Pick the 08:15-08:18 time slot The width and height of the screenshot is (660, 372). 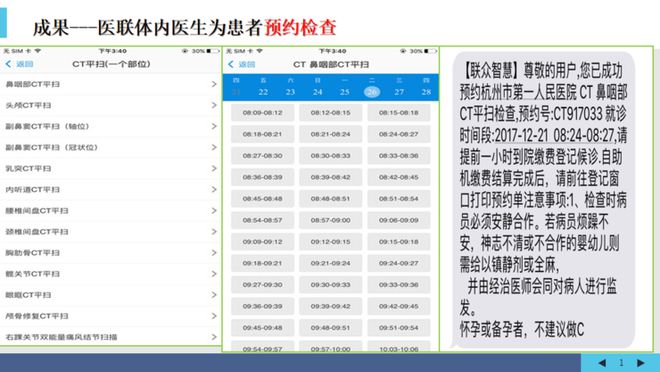point(399,113)
